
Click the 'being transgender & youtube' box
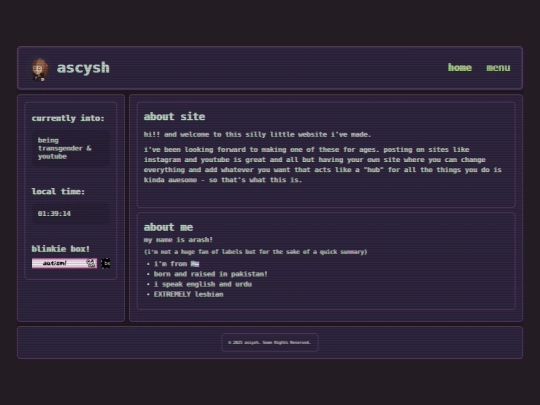click(x=70, y=148)
